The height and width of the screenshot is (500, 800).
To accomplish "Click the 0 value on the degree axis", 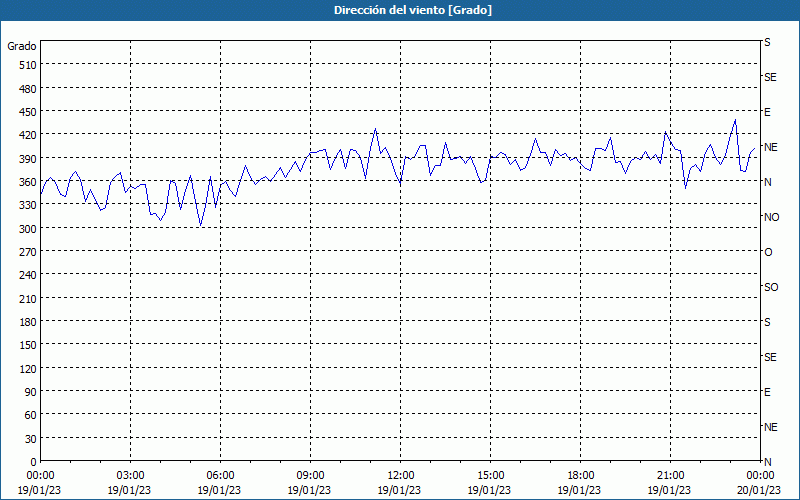I will coord(34,462).
